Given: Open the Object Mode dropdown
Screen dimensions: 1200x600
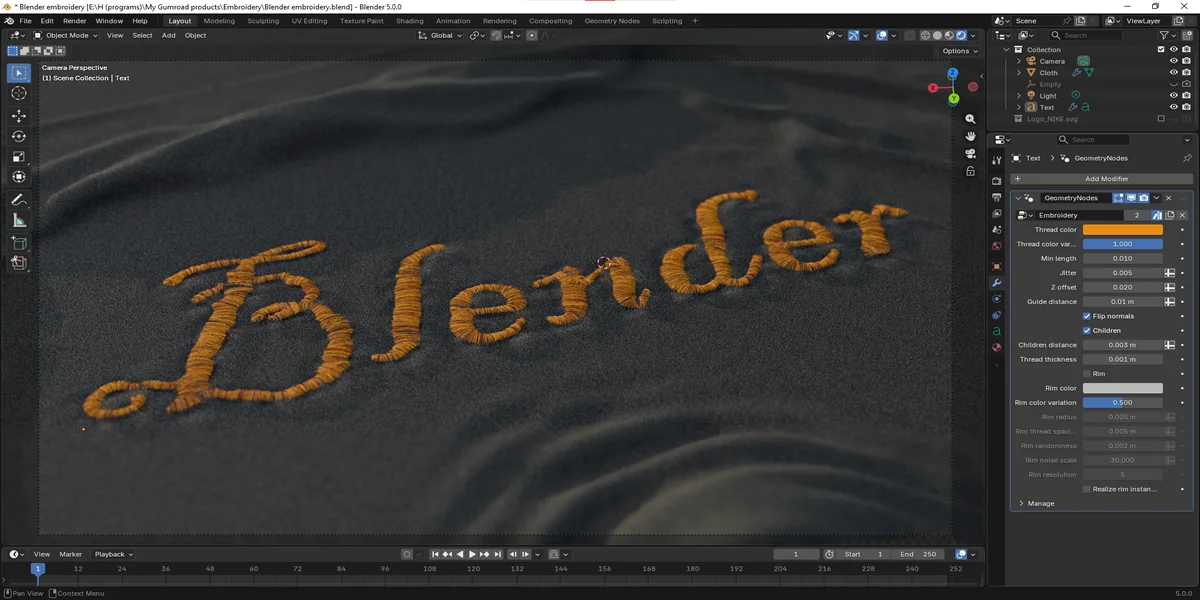Looking at the screenshot, I should pos(66,35).
